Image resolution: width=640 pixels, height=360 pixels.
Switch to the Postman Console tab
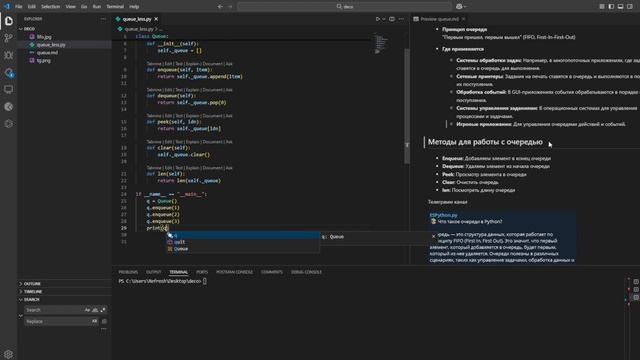pyautogui.click(x=234, y=272)
